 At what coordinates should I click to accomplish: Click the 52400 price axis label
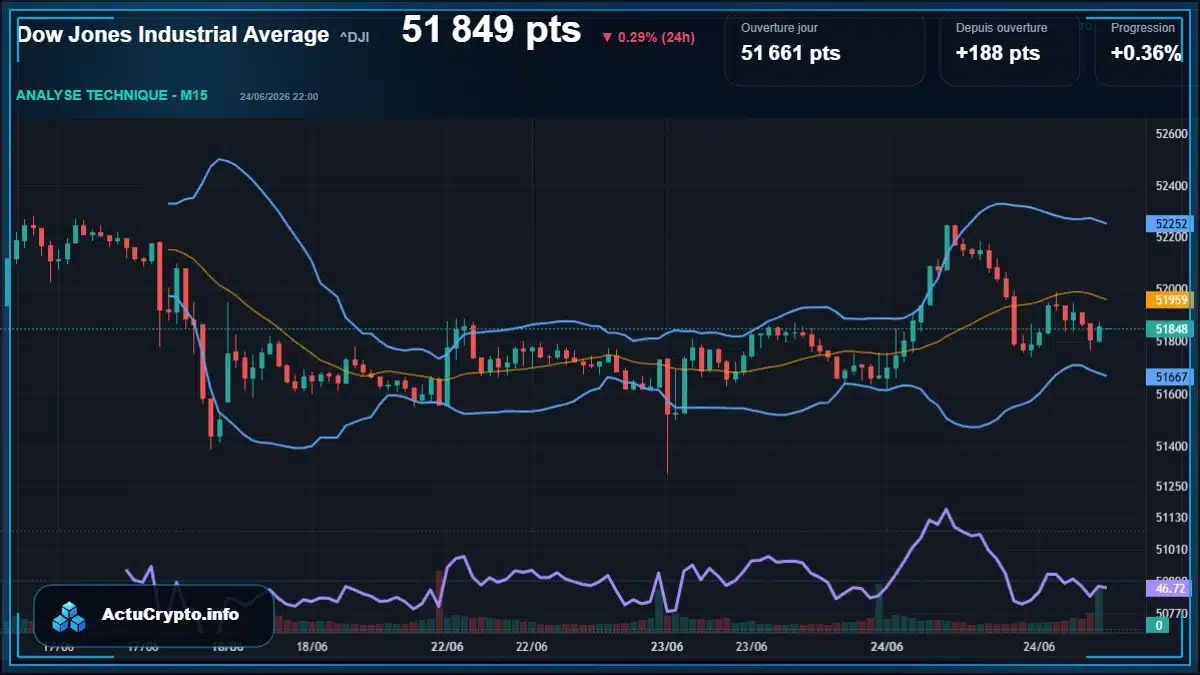coord(1170,186)
